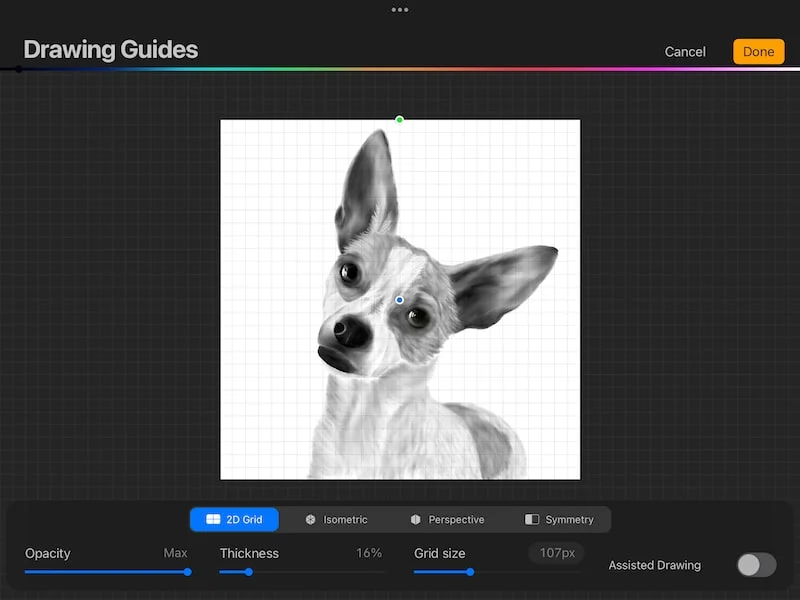The height and width of the screenshot is (600, 800).
Task: Click the black handle on the hue bar
Action: pyautogui.click(x=18, y=69)
